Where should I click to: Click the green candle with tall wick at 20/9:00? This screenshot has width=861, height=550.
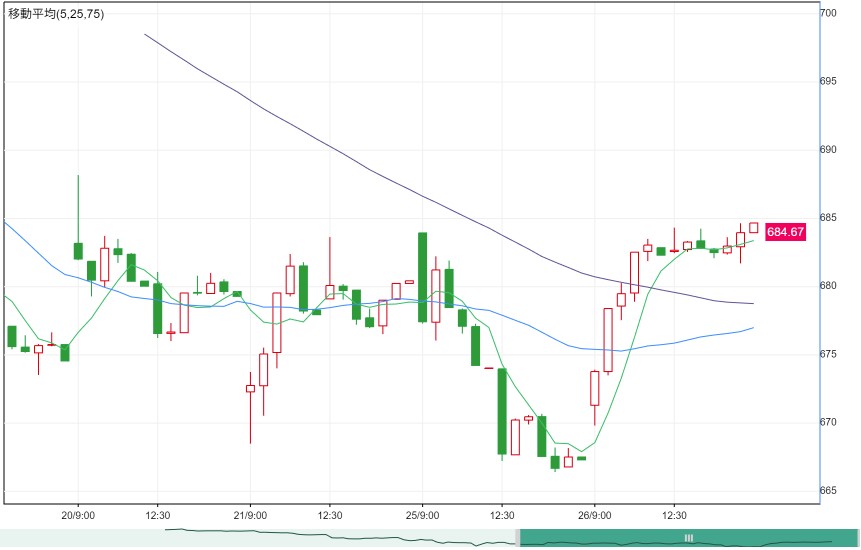[x=78, y=251]
